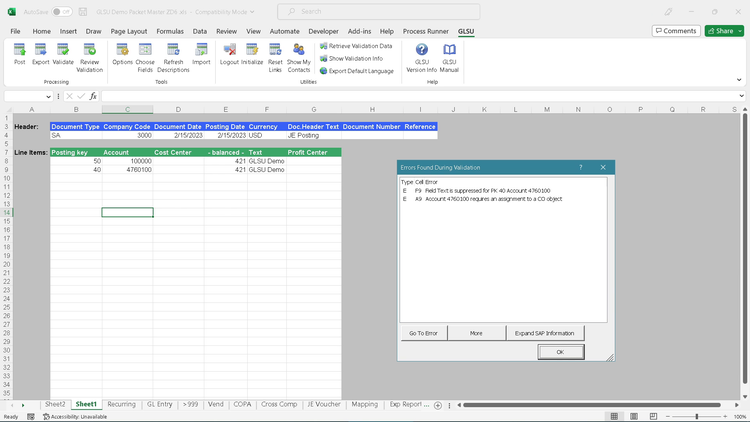Open GLSU Options
750x422 pixels.
(122, 54)
